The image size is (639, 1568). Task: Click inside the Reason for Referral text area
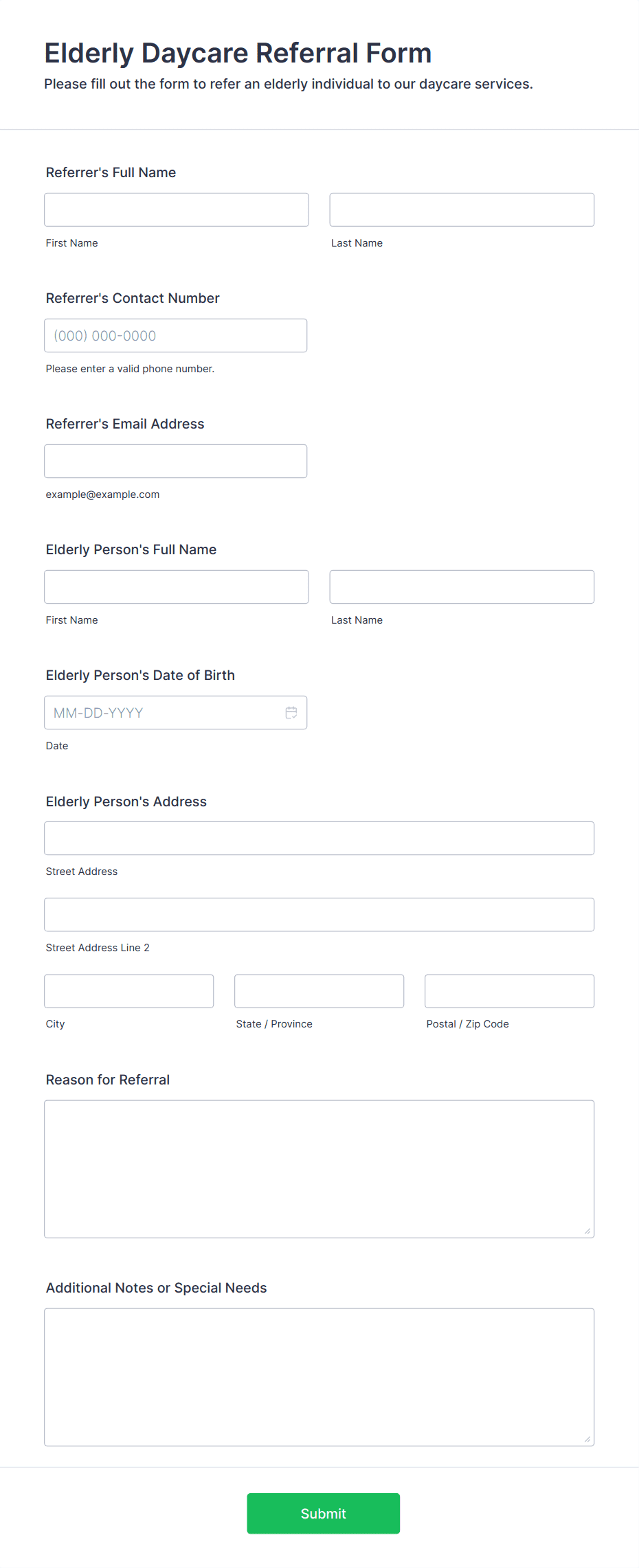click(319, 1170)
